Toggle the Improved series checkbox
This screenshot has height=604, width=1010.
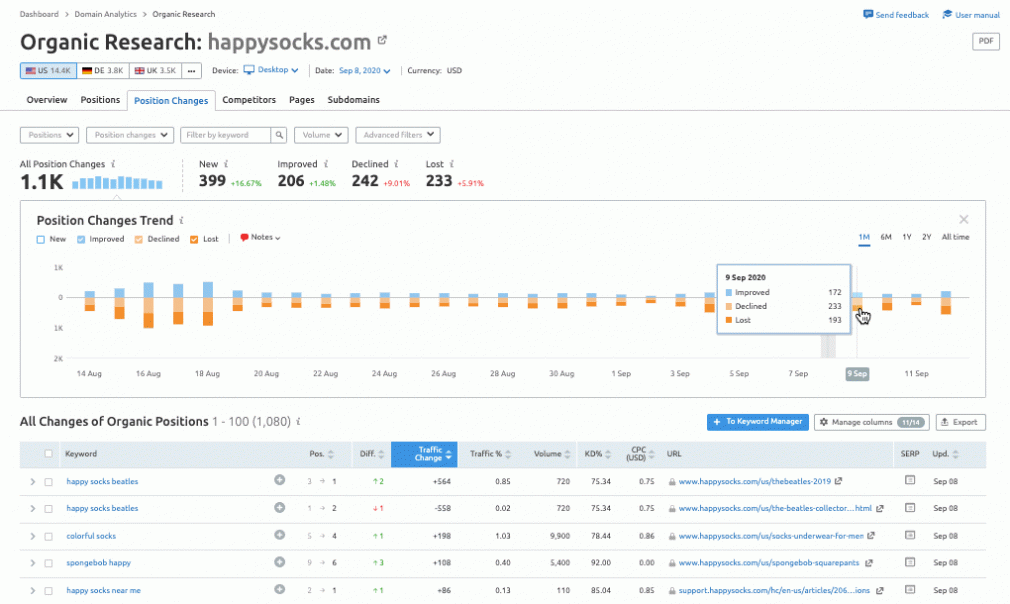(81, 240)
